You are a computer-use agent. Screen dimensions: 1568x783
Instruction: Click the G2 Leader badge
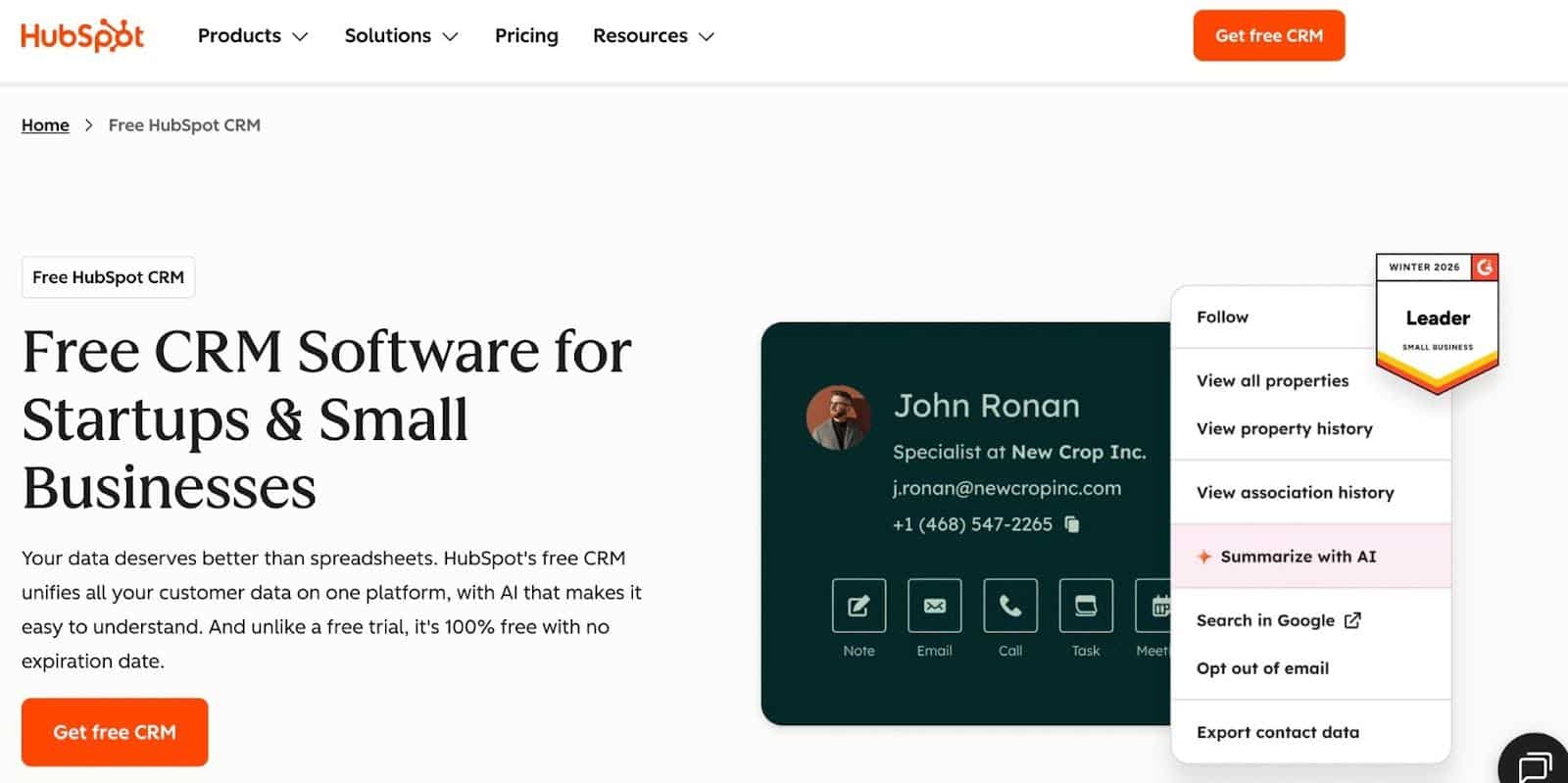coord(1437,322)
